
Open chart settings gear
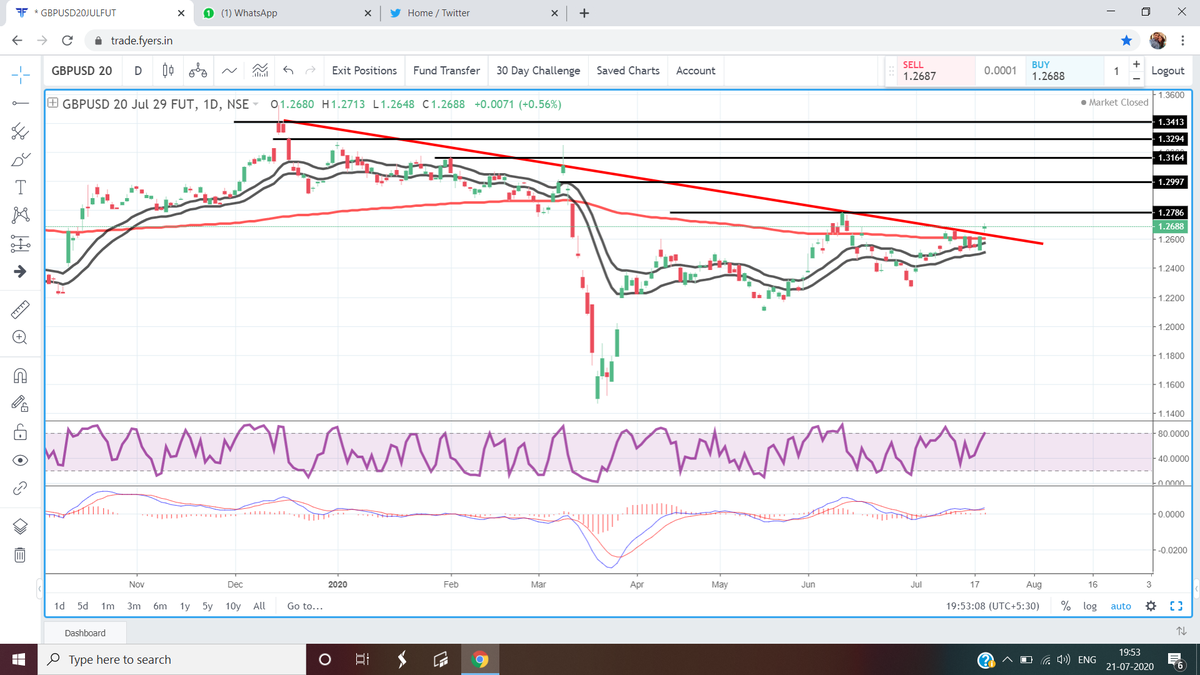click(x=1151, y=606)
